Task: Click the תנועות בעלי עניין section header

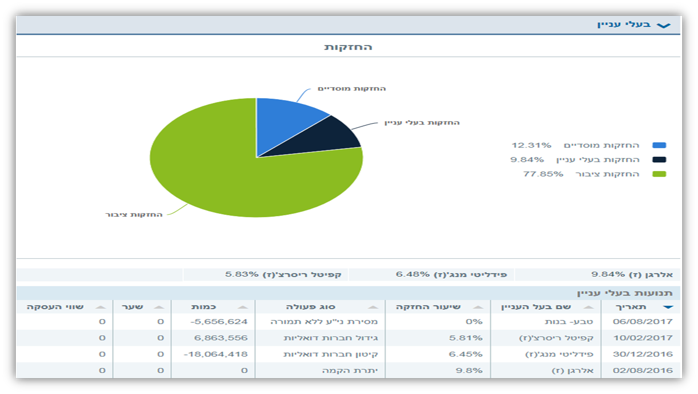Action: click(x=625, y=293)
